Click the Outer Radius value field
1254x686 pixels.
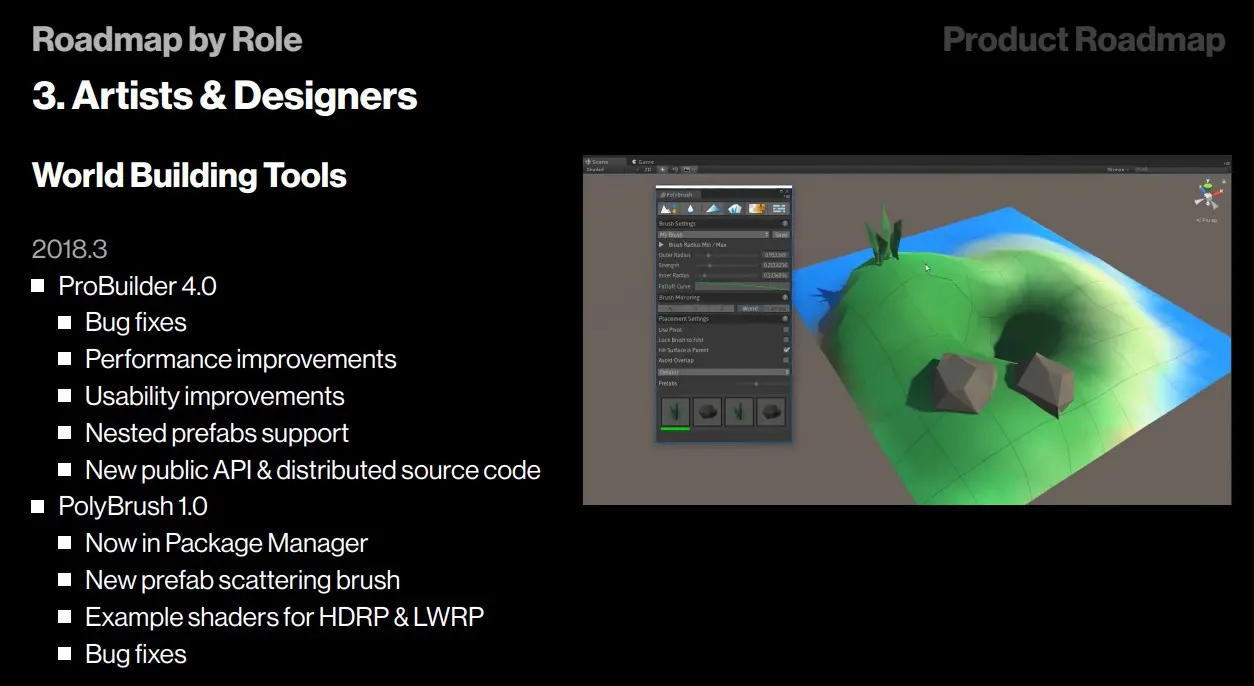pyautogui.click(x=776, y=255)
